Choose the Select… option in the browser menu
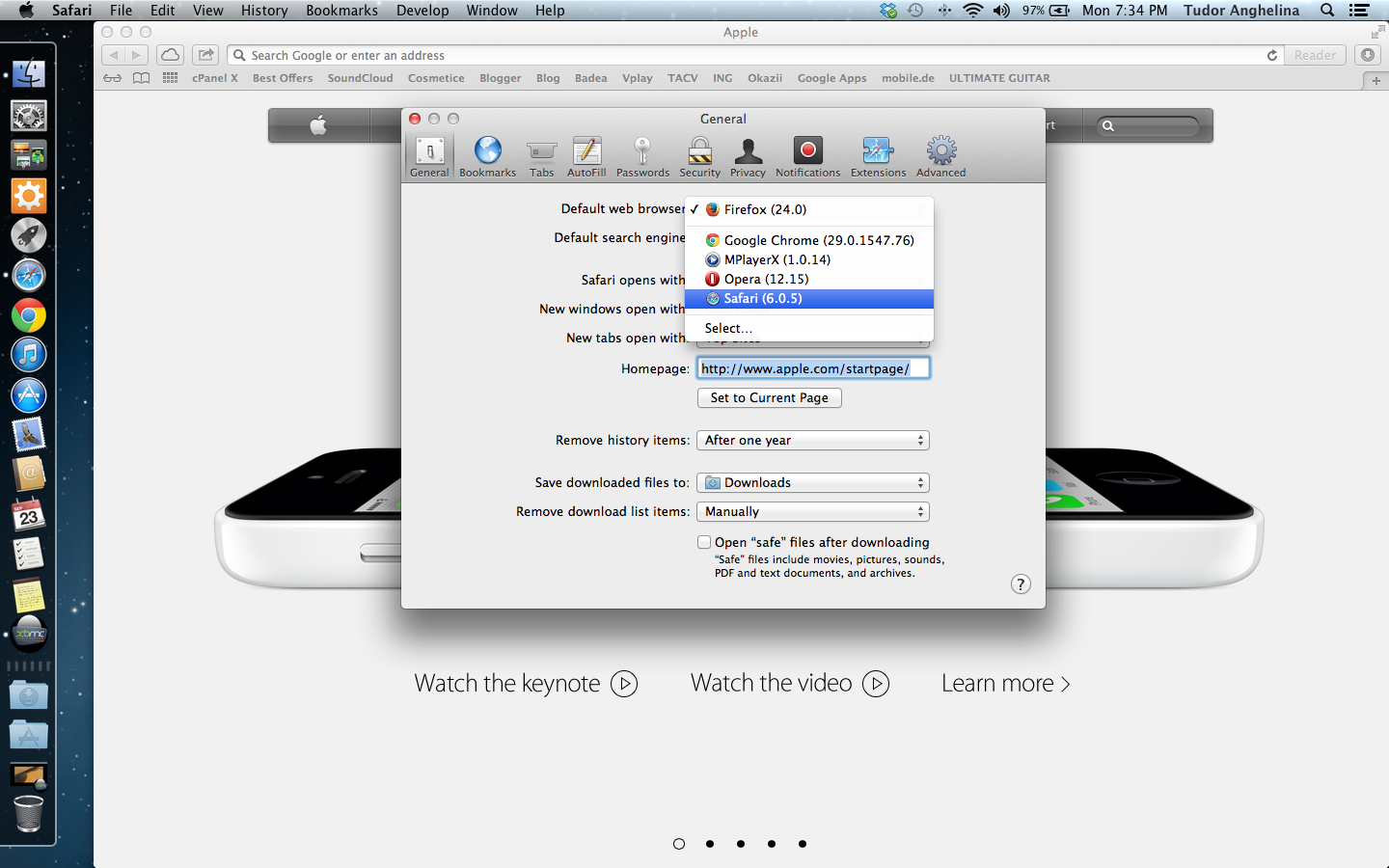 pyautogui.click(x=808, y=328)
